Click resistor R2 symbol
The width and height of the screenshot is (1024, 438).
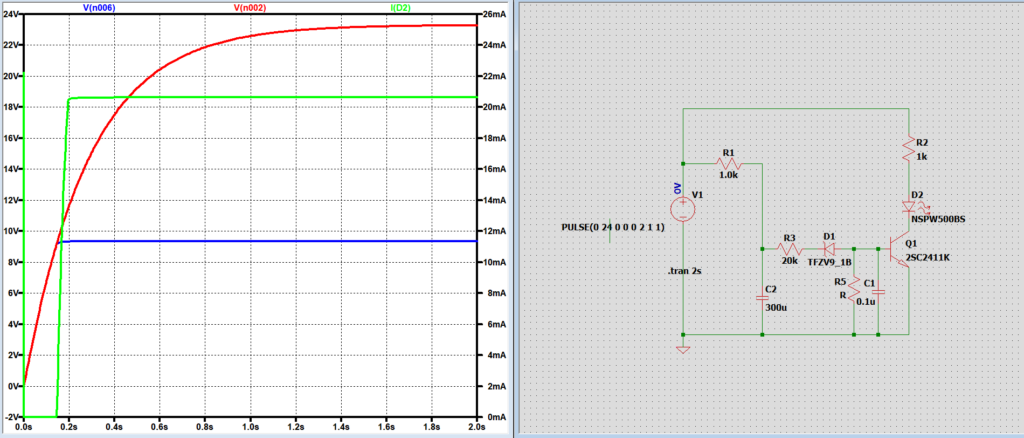point(908,148)
